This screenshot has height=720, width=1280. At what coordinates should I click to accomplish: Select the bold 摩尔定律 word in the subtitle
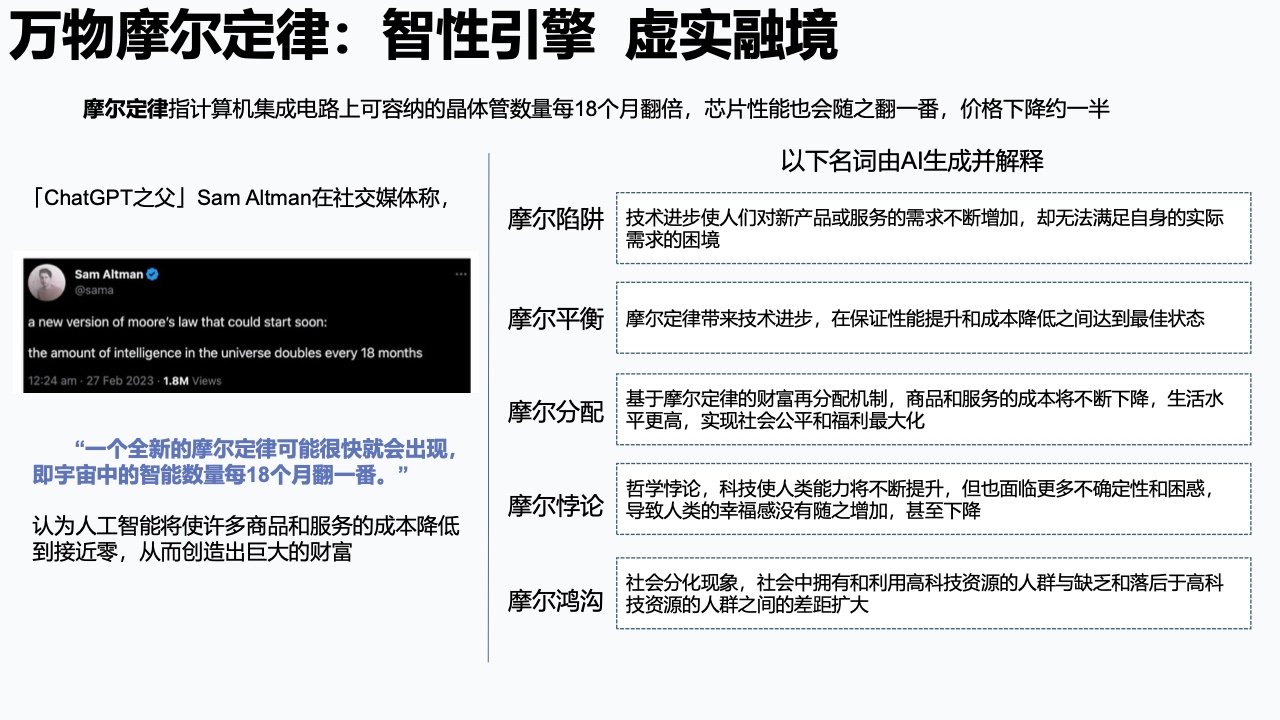point(126,109)
